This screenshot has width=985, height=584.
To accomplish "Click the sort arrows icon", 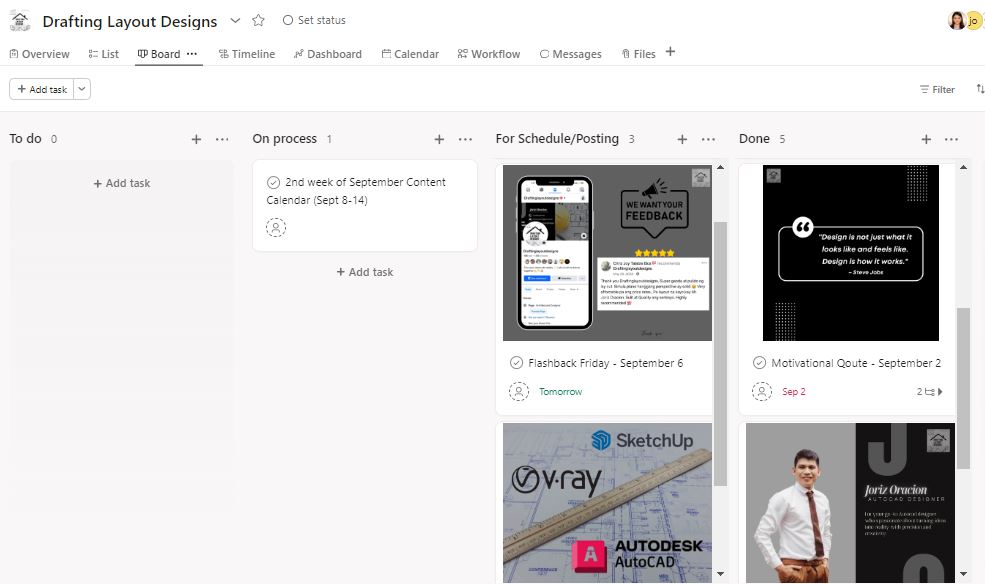I will (x=980, y=89).
